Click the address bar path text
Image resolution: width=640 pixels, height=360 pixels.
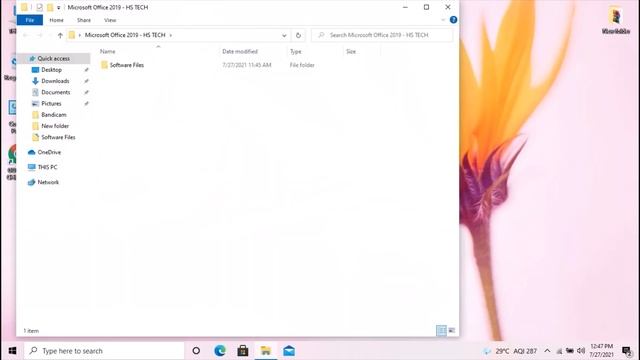[x=125, y=35]
